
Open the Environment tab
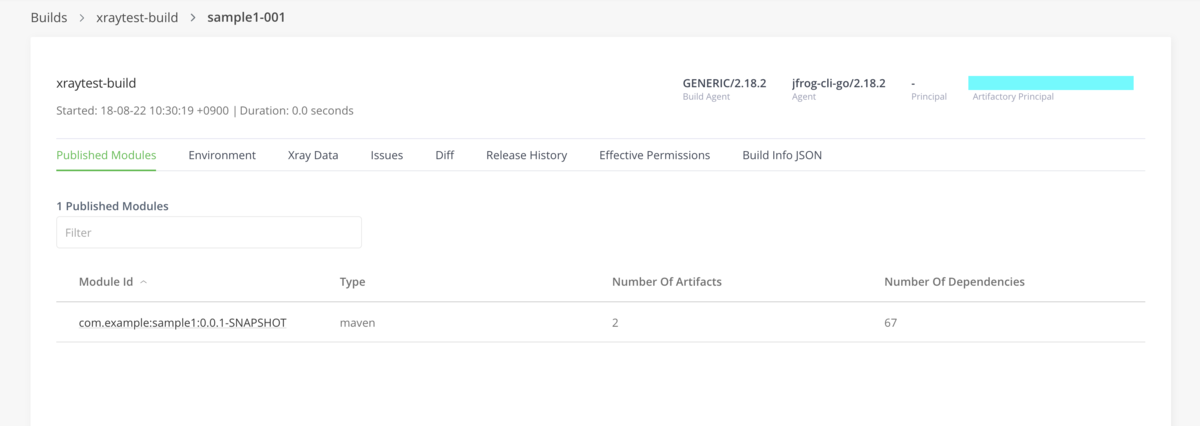(x=222, y=155)
